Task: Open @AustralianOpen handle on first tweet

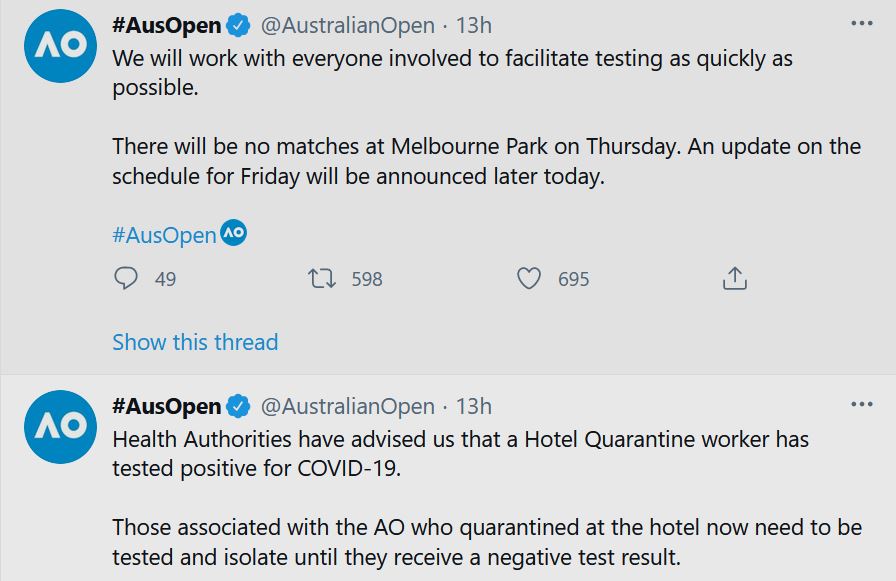Action: pos(348,26)
